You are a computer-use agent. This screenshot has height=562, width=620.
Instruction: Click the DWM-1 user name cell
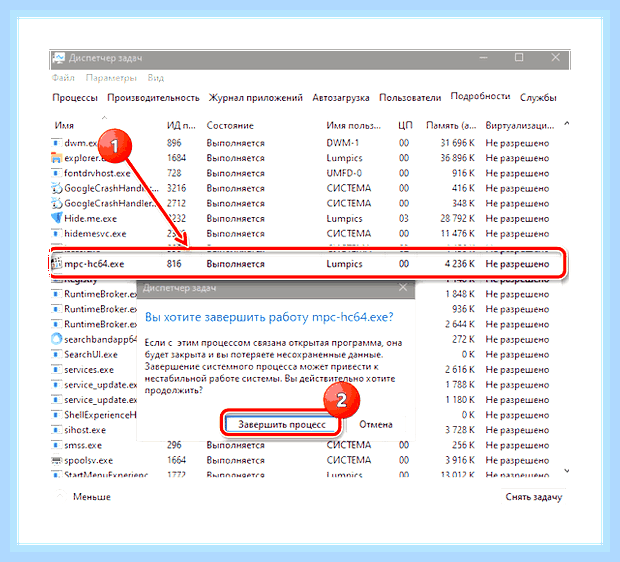(x=342, y=143)
